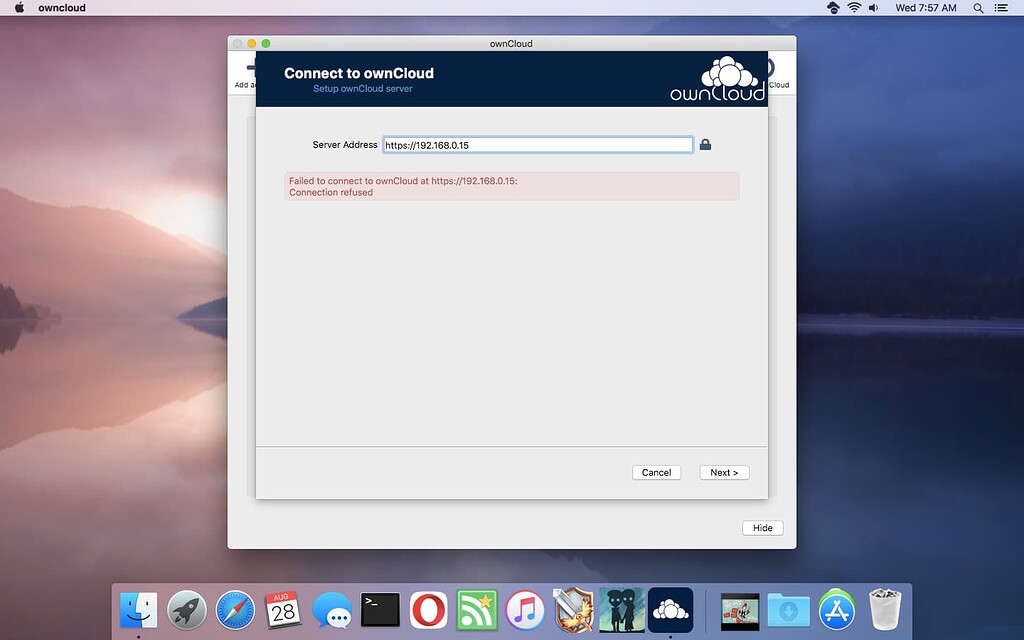Viewport: 1024px width, 640px height.
Task: Click the green zoom button of the ownCloud window
Action: pos(266,43)
